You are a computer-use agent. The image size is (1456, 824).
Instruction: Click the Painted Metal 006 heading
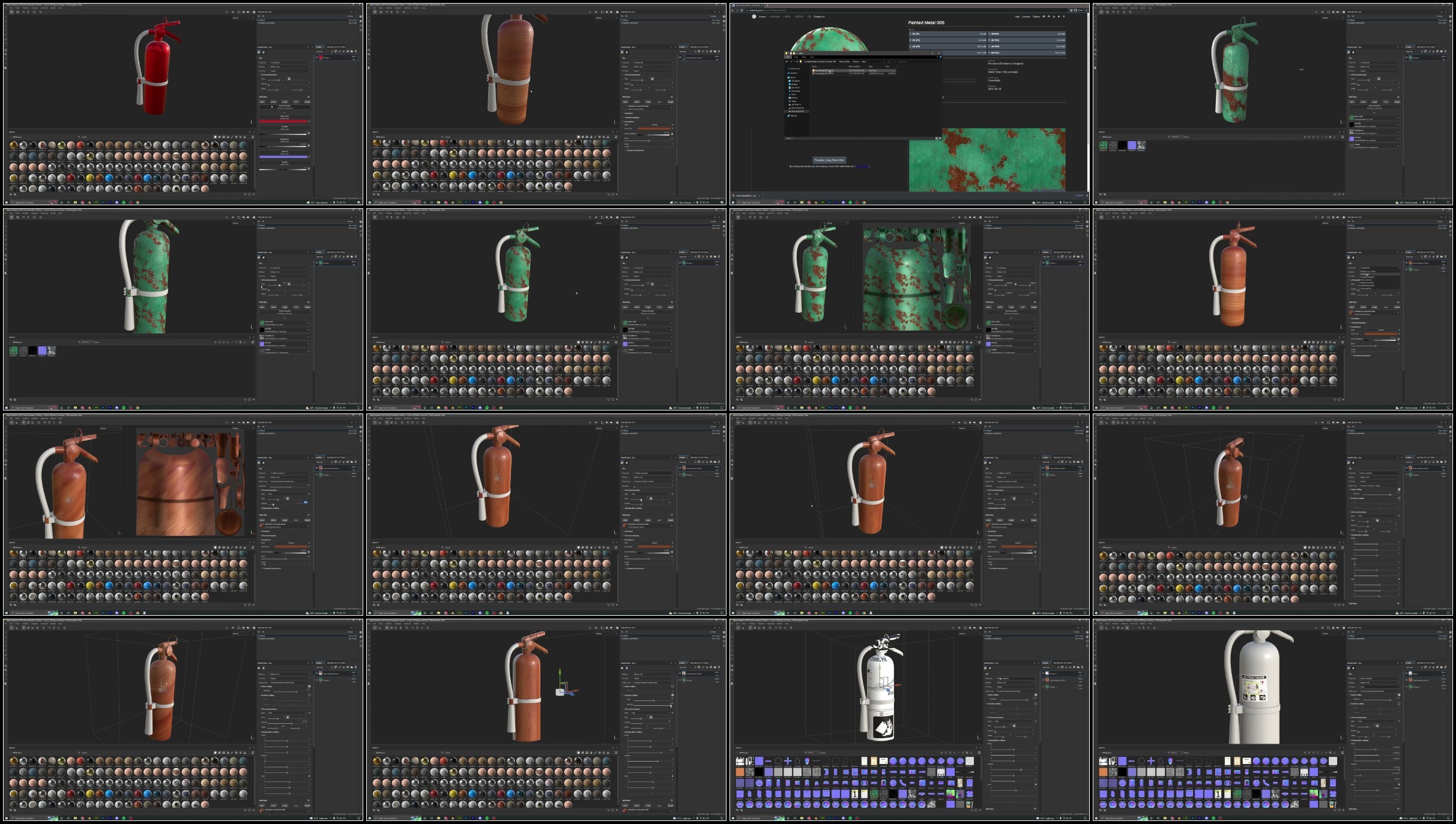tap(926, 23)
